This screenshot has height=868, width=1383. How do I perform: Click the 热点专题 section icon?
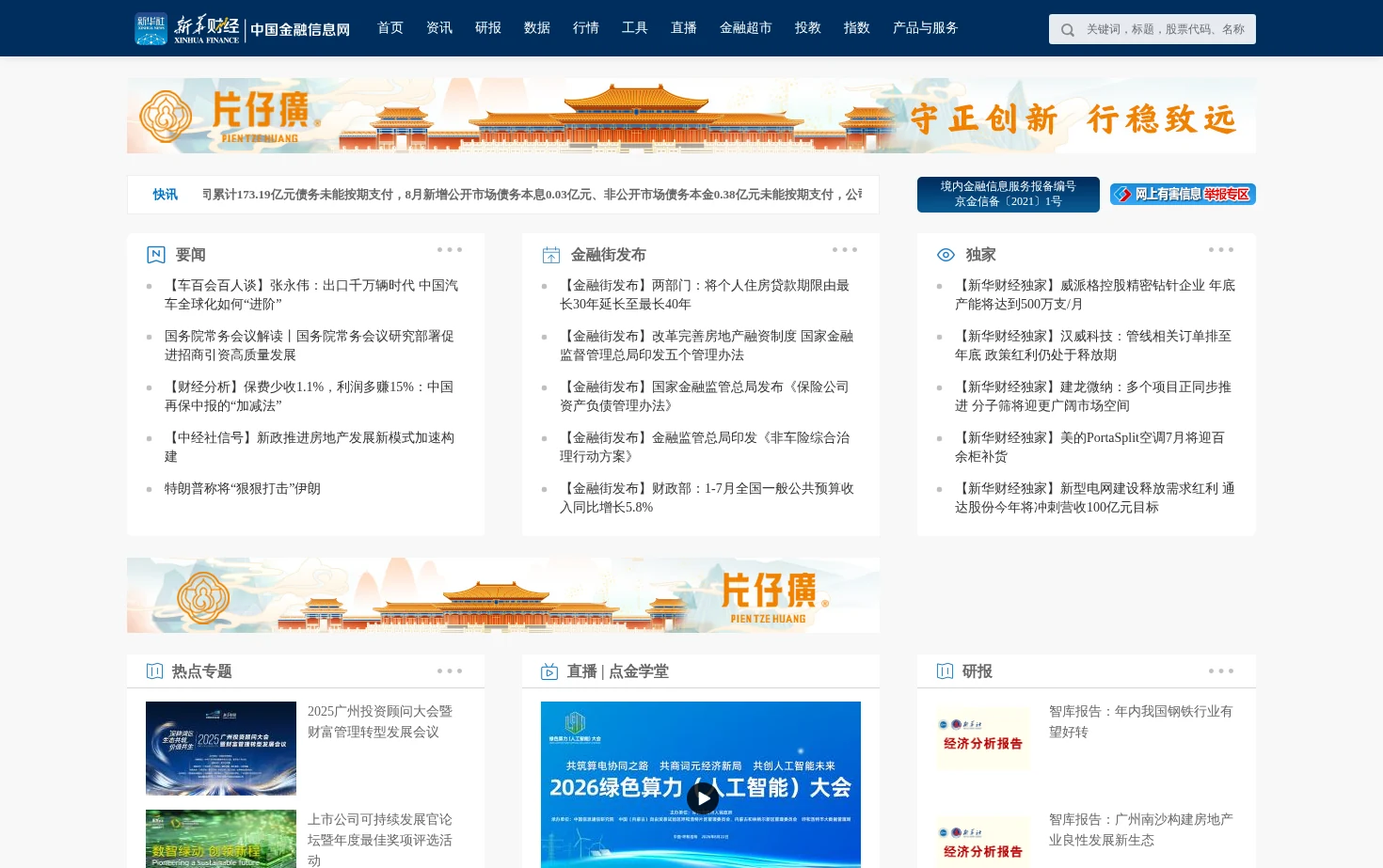click(x=155, y=671)
